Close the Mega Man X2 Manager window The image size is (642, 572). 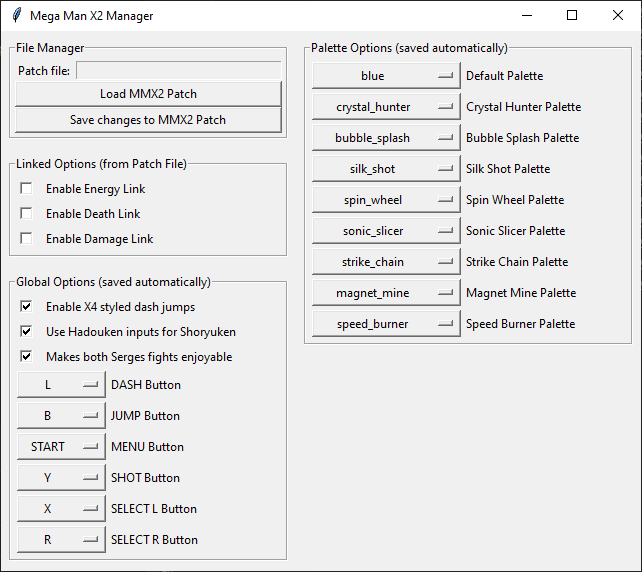[x=617, y=16]
